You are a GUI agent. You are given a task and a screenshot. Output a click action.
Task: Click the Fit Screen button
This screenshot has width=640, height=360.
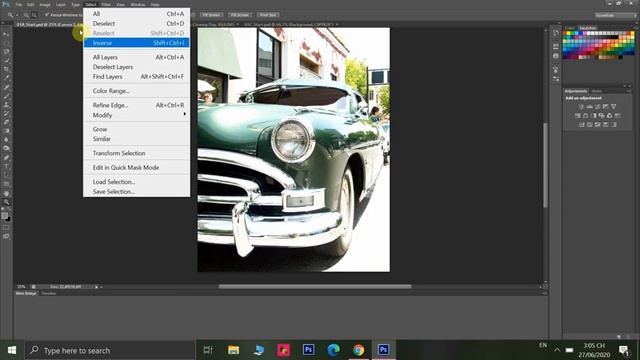coord(211,15)
